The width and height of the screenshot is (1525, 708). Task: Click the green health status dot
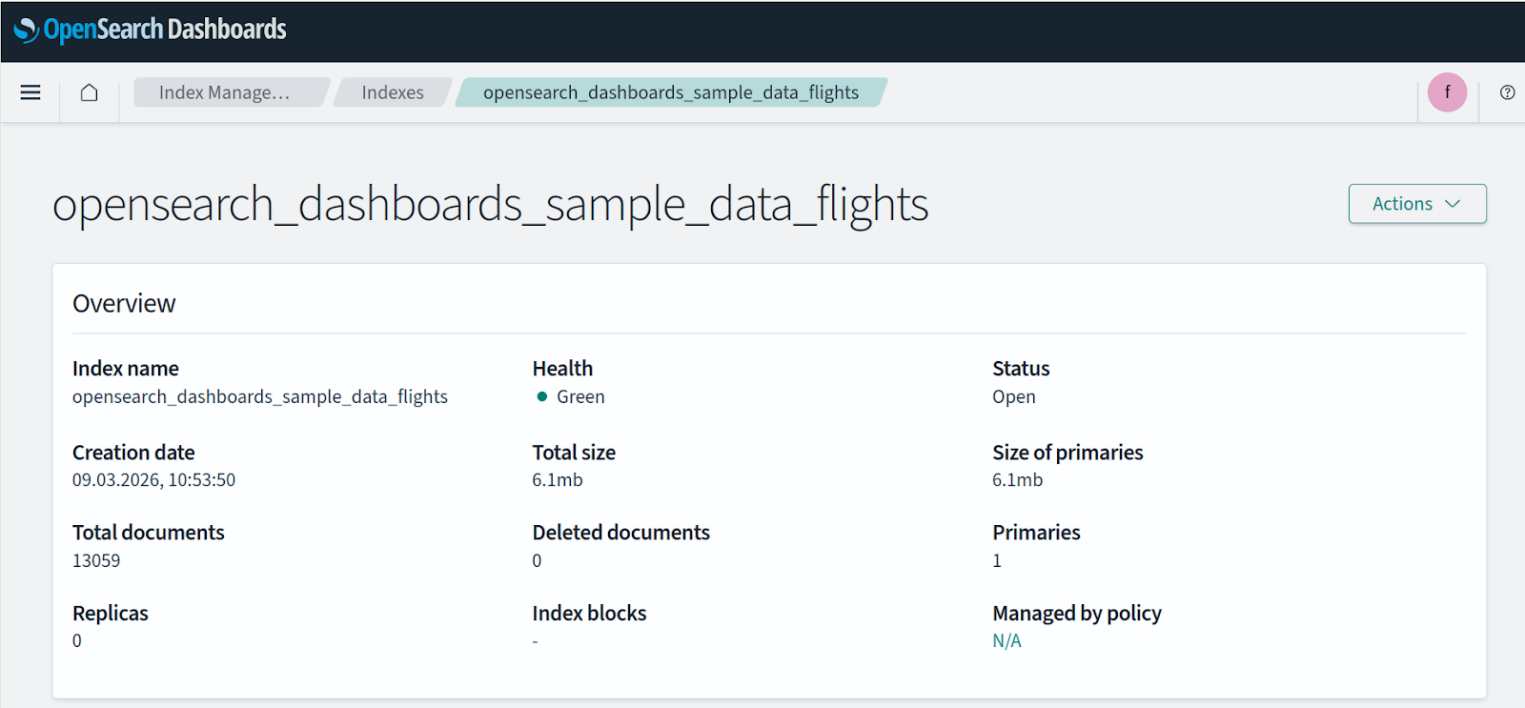(542, 397)
